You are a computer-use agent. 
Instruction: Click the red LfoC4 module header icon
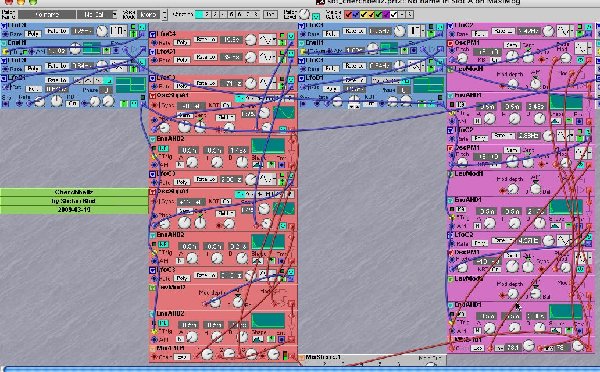pos(153,34)
